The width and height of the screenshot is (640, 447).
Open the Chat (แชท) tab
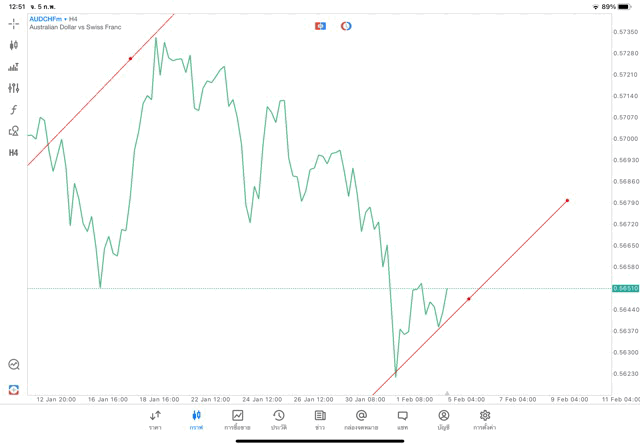[402, 419]
